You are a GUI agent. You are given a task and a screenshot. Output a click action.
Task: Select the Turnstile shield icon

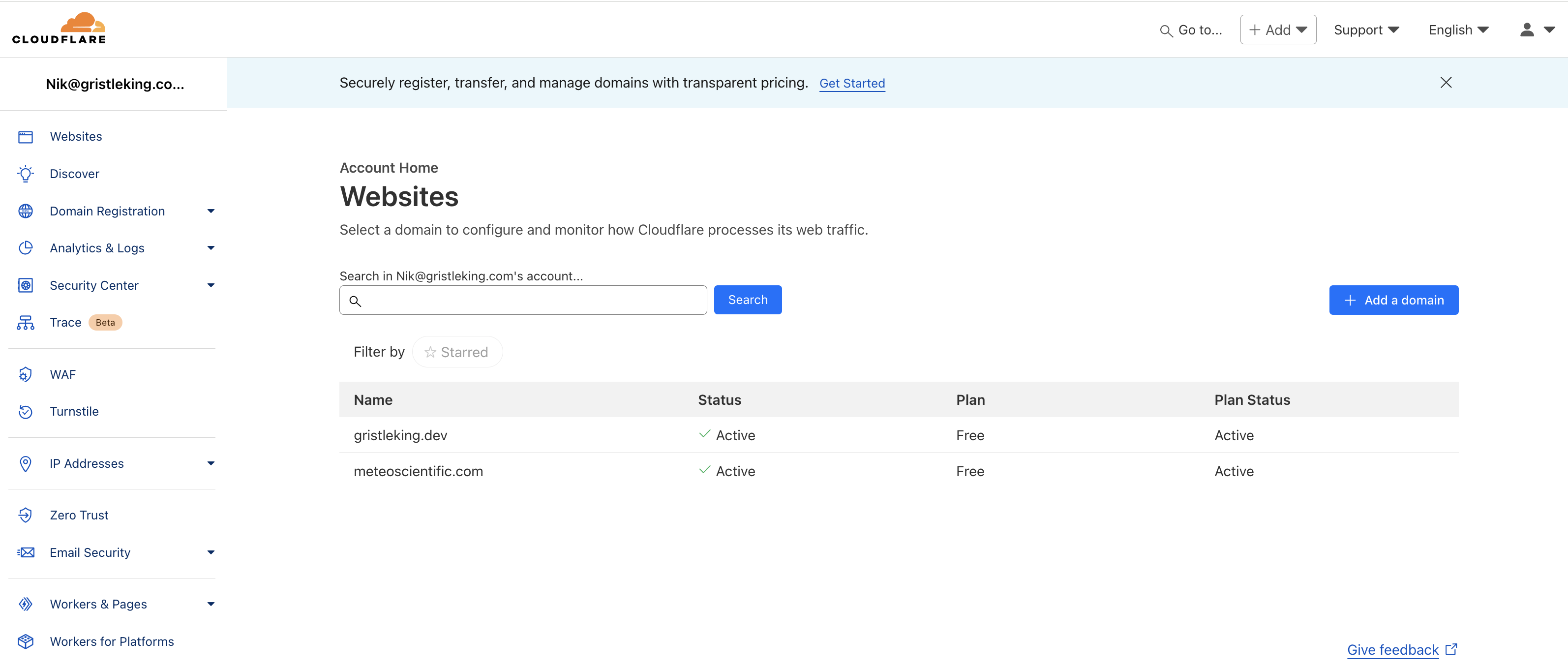[x=25, y=411]
